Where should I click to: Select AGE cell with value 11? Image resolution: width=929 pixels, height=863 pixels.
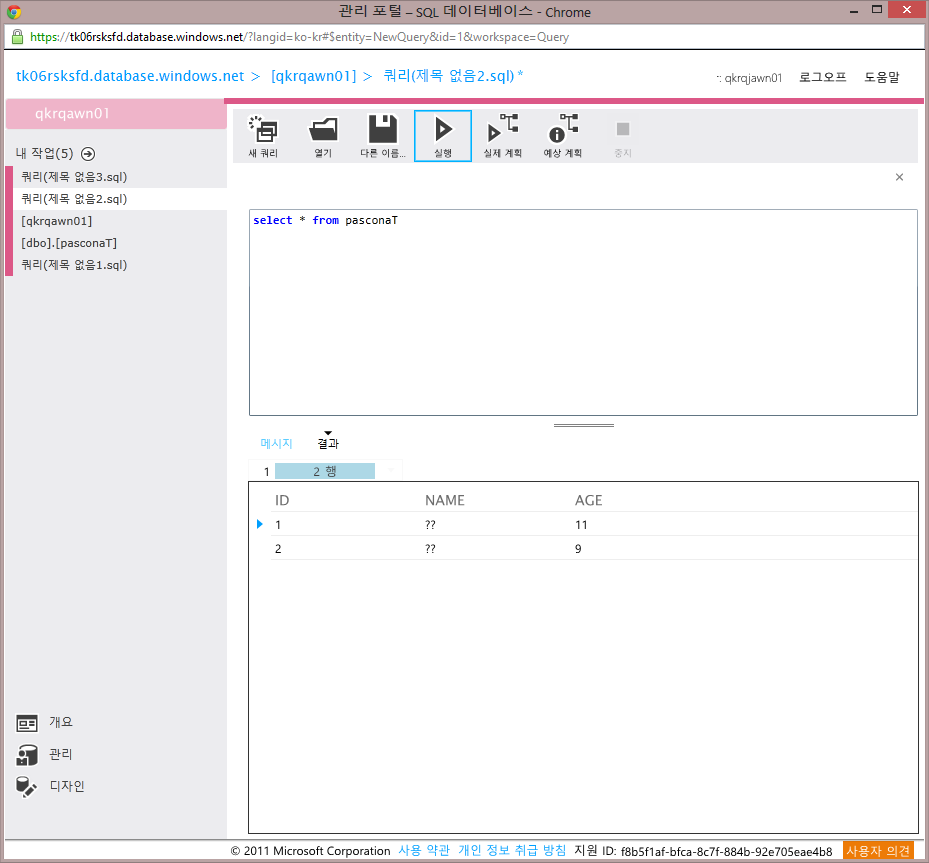coord(581,525)
